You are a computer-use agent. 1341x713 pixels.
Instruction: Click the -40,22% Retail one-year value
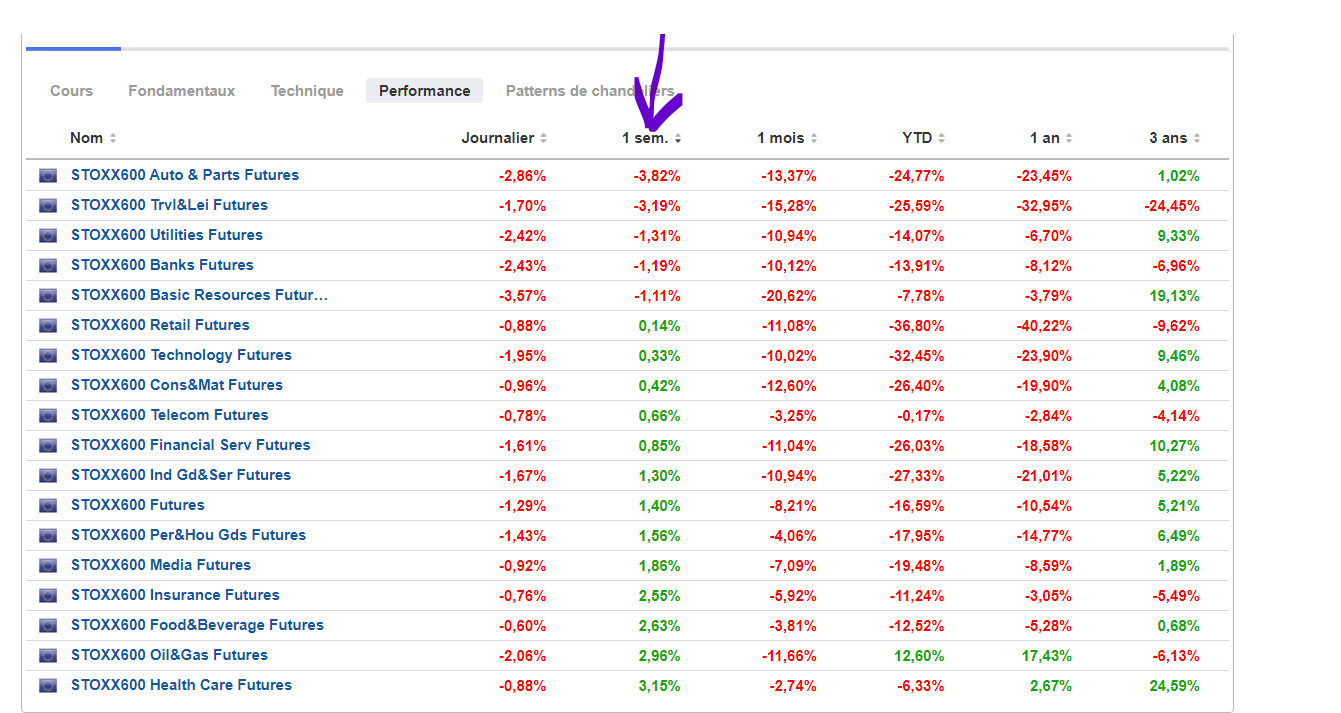pyautogui.click(x=1044, y=326)
